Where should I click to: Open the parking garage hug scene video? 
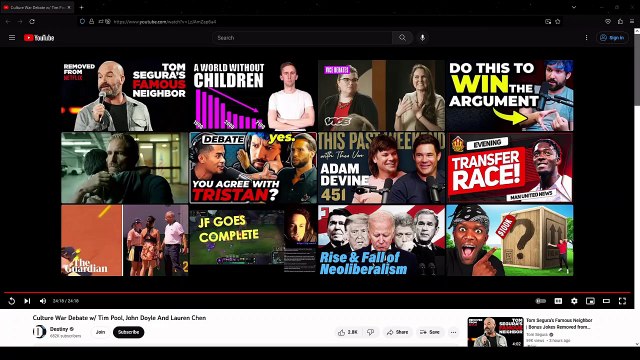124,168
